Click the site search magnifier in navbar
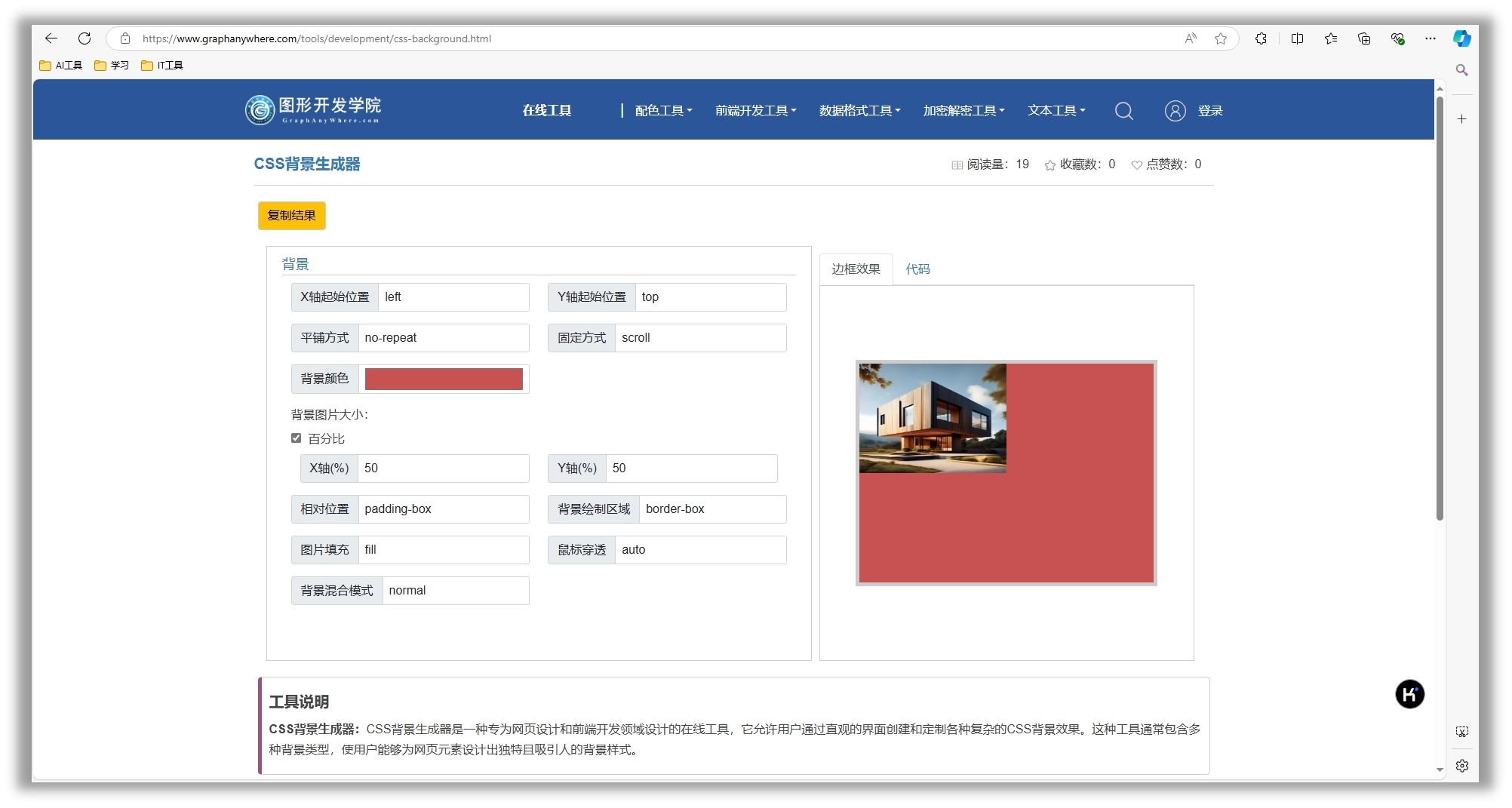Viewport: 1512px width, 808px height. [1124, 111]
